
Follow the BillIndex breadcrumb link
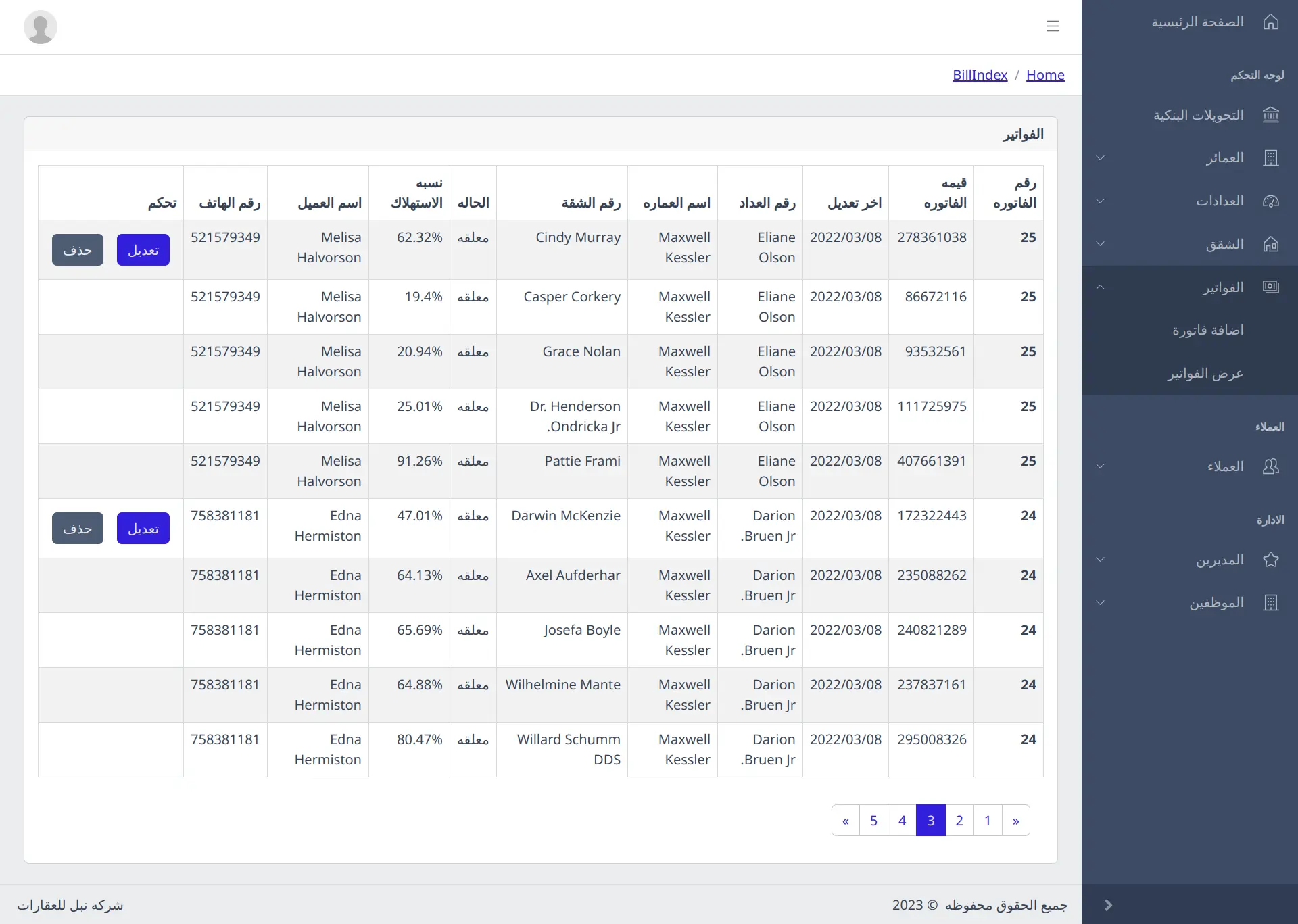980,75
